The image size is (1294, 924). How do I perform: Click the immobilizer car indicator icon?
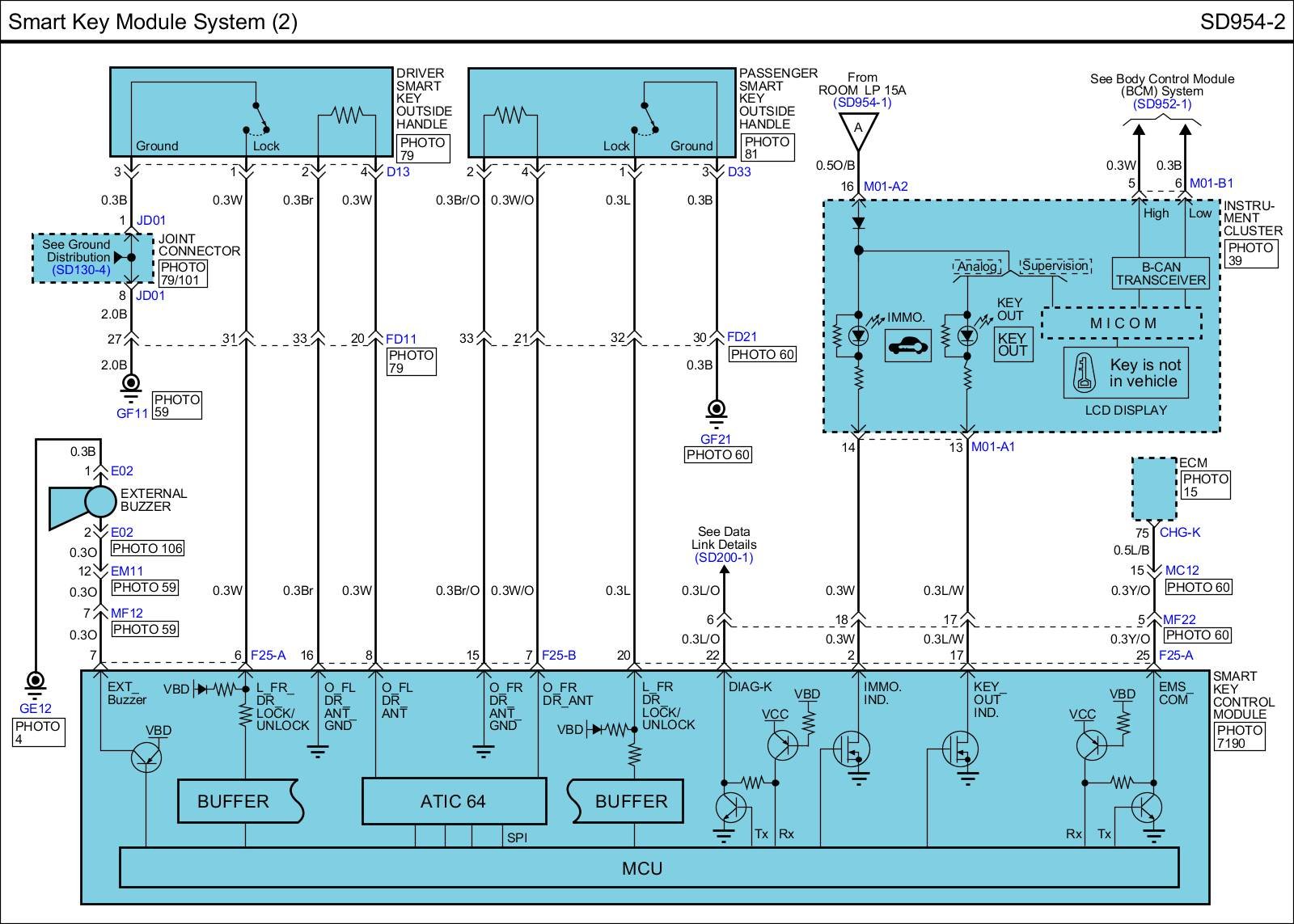coord(908,345)
